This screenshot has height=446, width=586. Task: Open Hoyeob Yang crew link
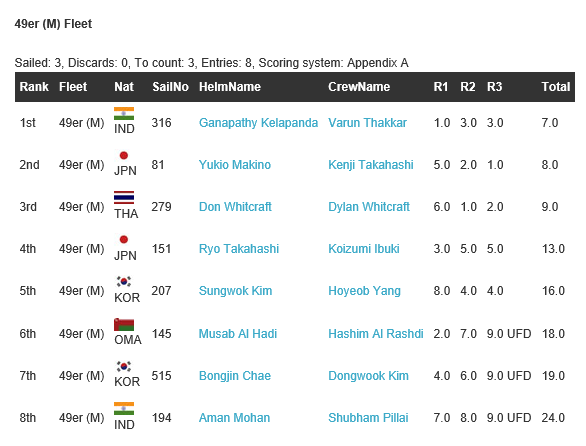point(364,291)
